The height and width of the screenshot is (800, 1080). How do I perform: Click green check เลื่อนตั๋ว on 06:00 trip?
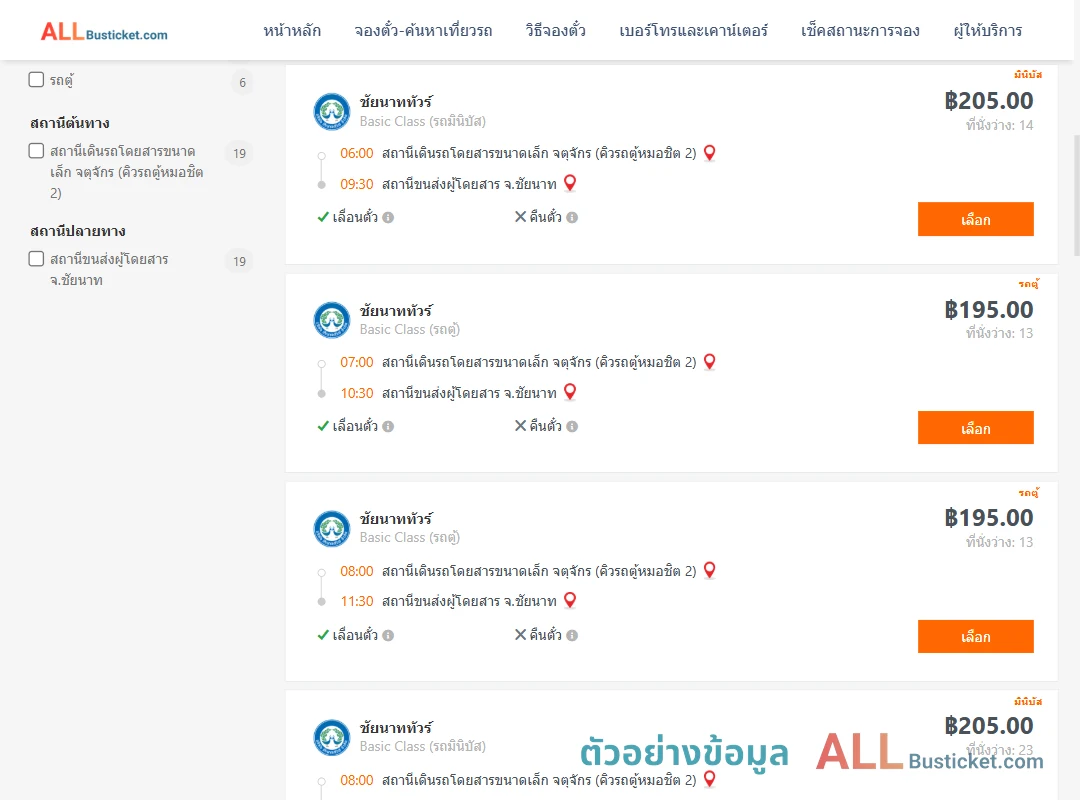click(323, 217)
